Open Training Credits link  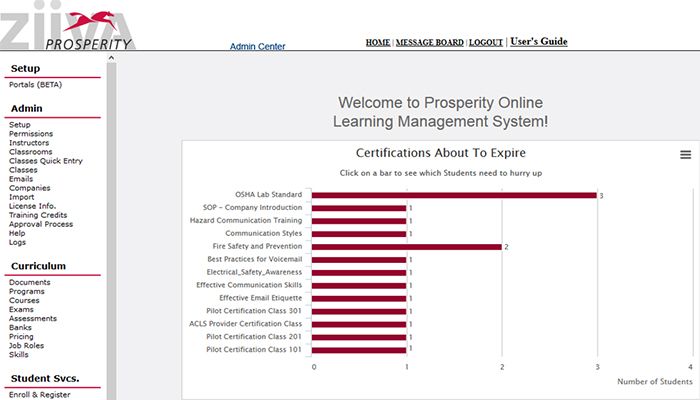38,215
